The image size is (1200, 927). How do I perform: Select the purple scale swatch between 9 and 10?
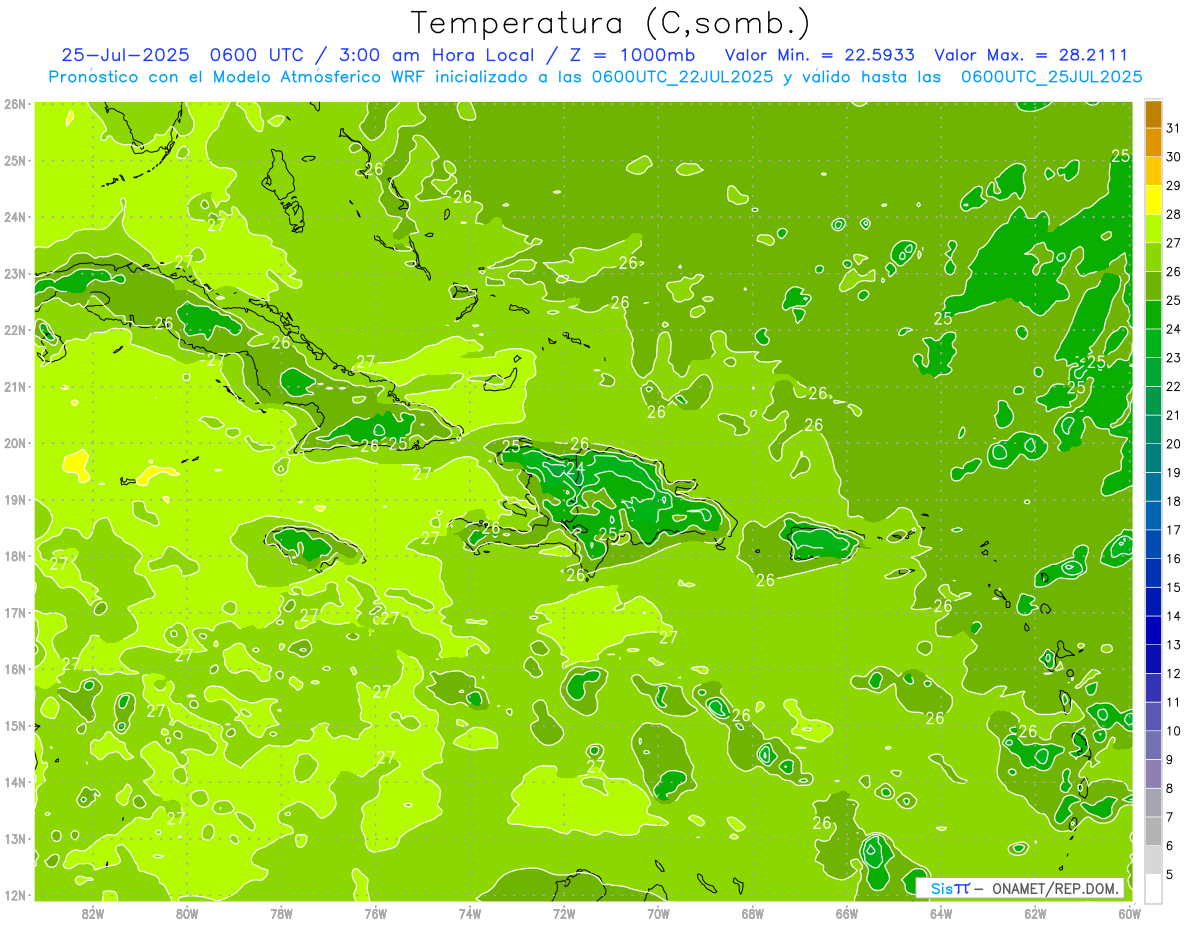click(x=1153, y=745)
